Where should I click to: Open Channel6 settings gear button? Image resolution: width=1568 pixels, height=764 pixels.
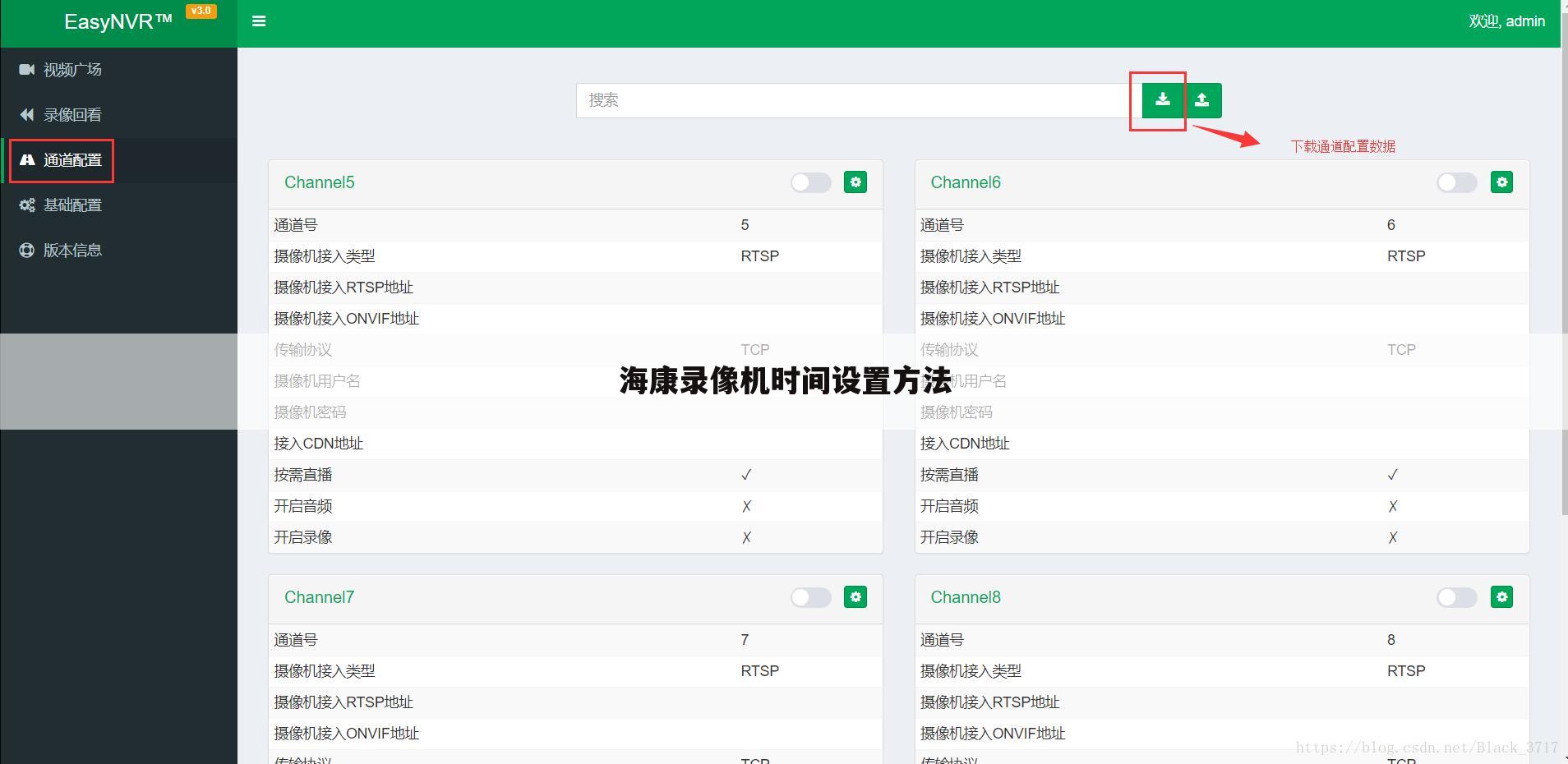click(1501, 182)
